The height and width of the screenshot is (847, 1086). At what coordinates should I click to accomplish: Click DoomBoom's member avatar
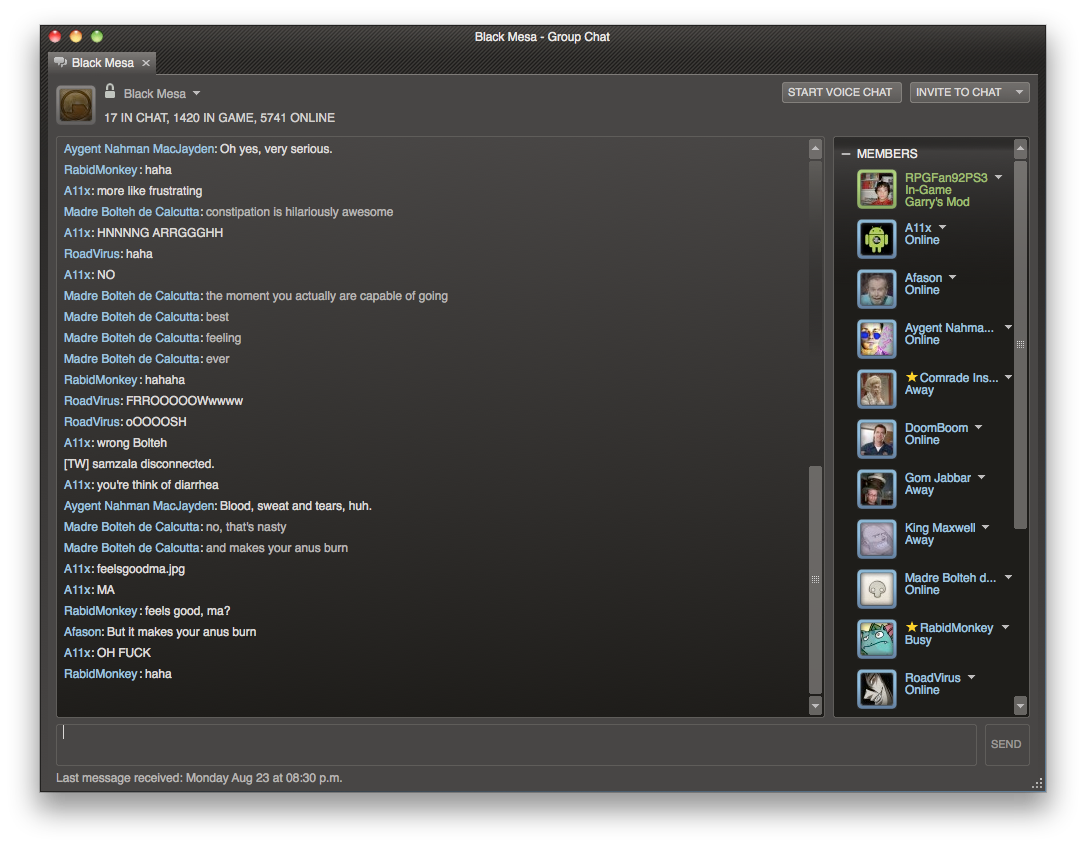pyautogui.click(x=876, y=439)
